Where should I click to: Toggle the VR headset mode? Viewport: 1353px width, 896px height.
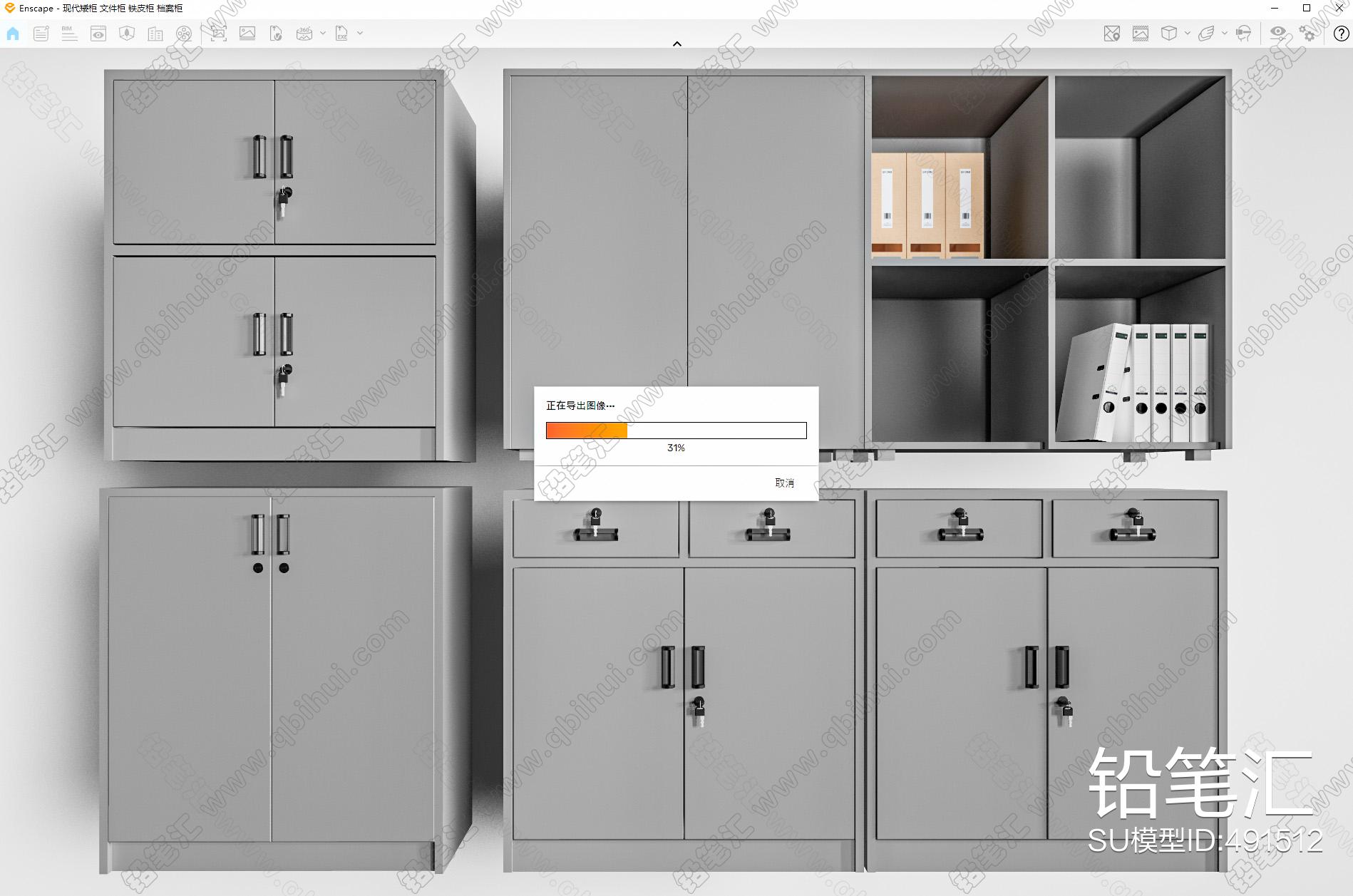pyautogui.click(x=1243, y=34)
